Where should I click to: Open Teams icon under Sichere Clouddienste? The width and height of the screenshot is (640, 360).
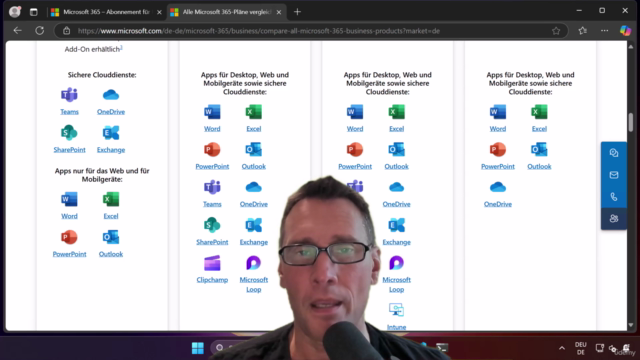[69, 95]
